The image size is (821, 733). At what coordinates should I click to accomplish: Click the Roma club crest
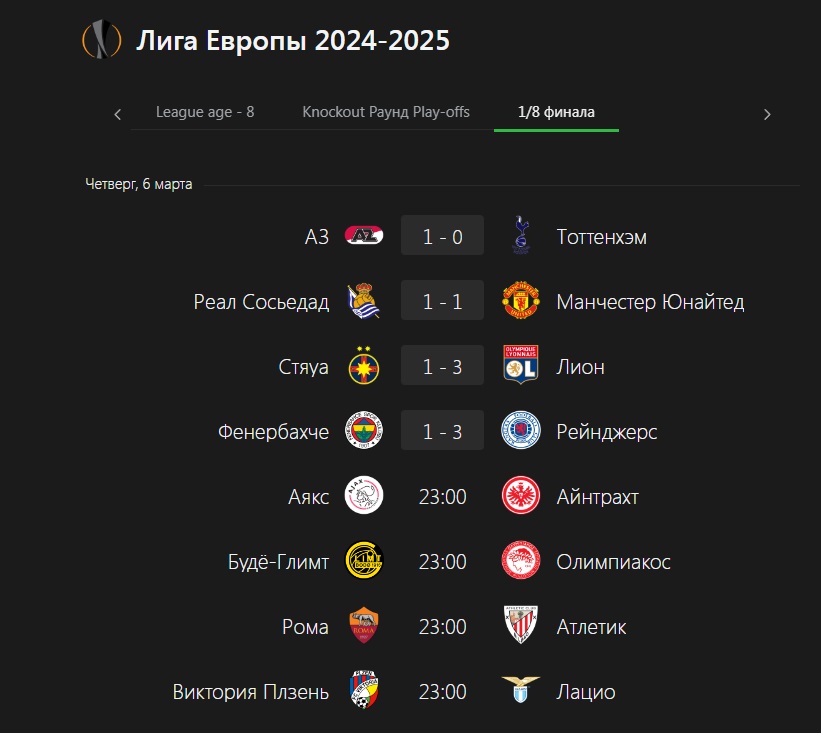[364, 625]
